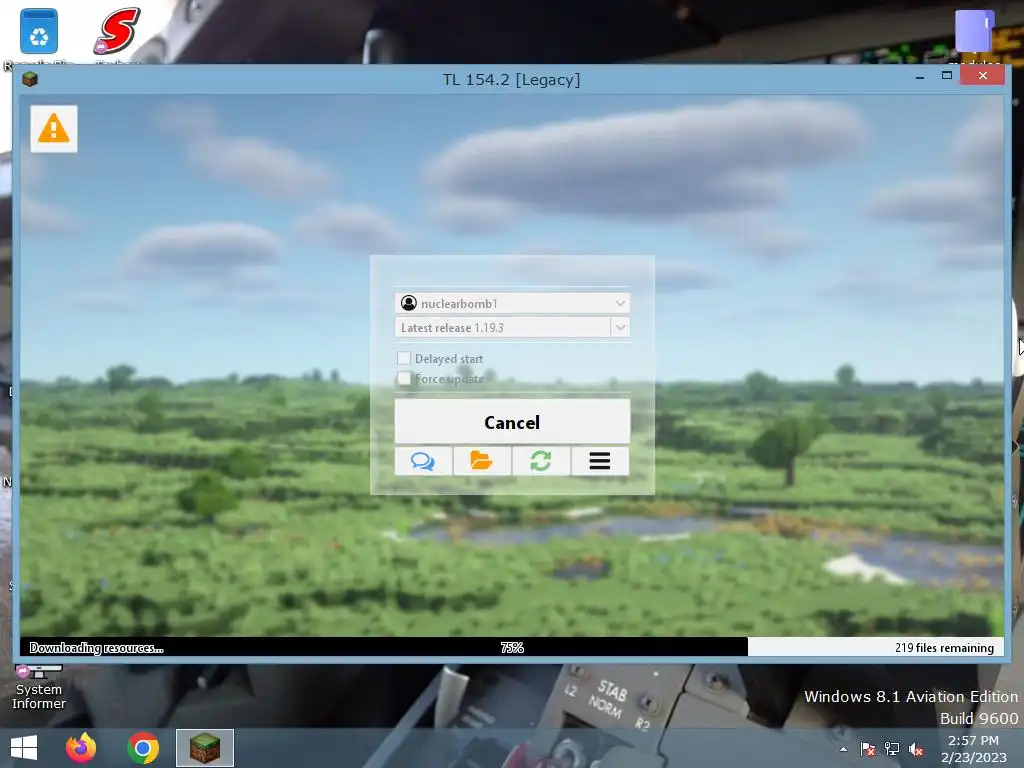
Task: Maximize the TL launcher window
Action: tap(947, 76)
